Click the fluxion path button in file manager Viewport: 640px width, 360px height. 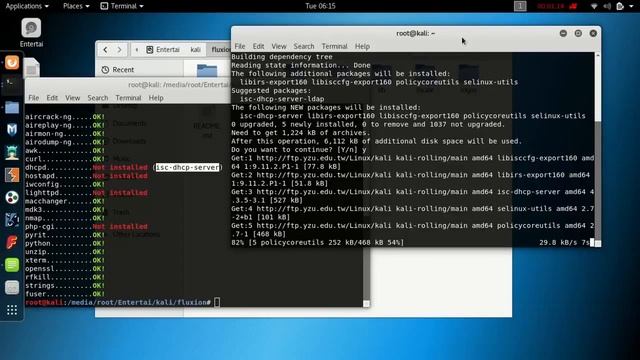point(220,50)
